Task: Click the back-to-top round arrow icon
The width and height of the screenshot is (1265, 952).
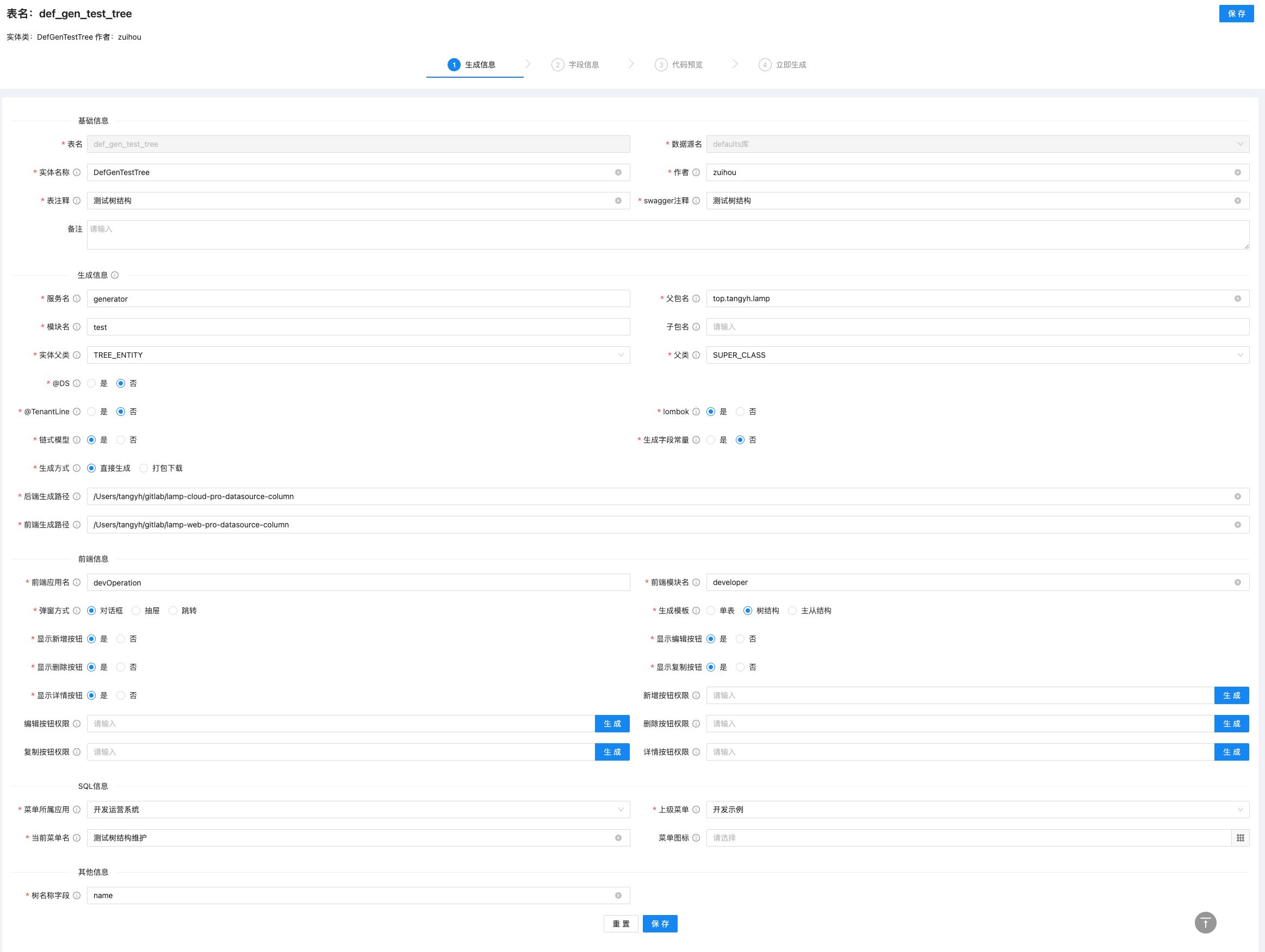Action: point(1205,922)
